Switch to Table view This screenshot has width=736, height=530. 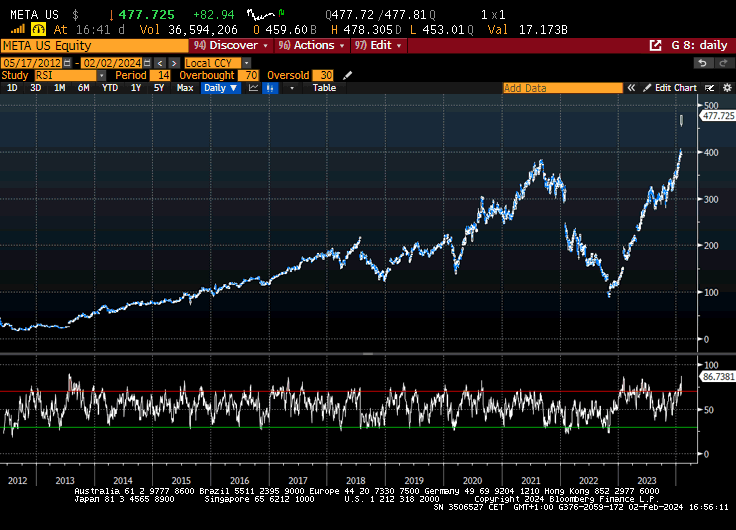point(324,88)
